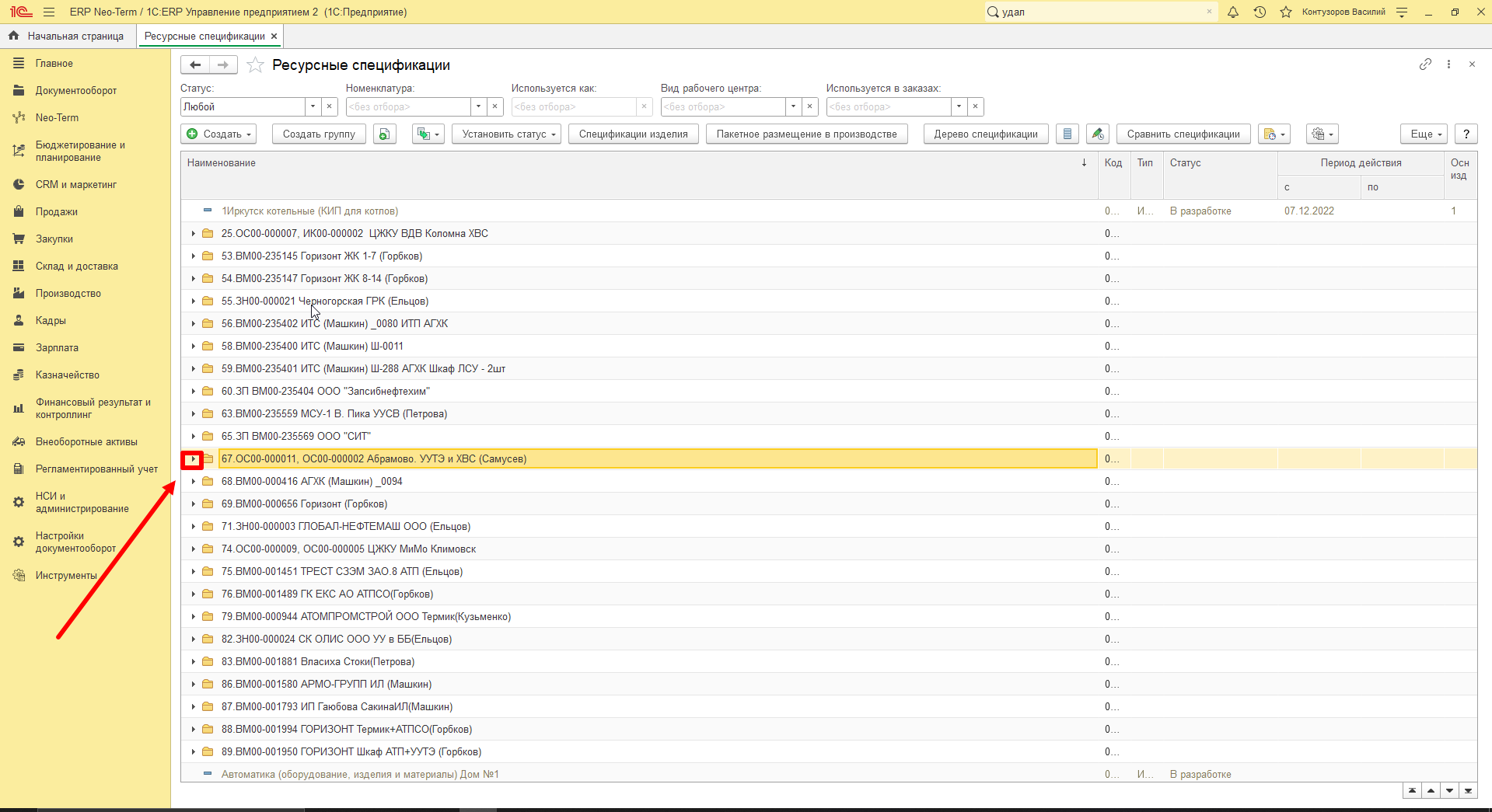
Task: Open the Главное section in sidebar
Action: (x=54, y=64)
